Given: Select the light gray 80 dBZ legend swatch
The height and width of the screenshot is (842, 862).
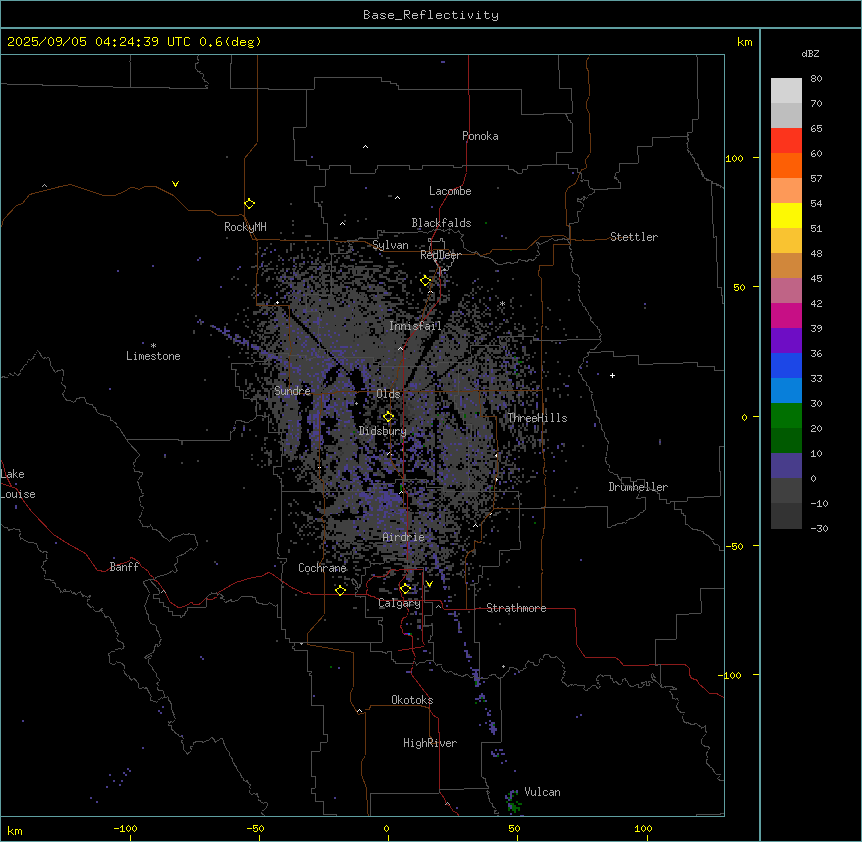Looking at the screenshot, I should (x=786, y=91).
